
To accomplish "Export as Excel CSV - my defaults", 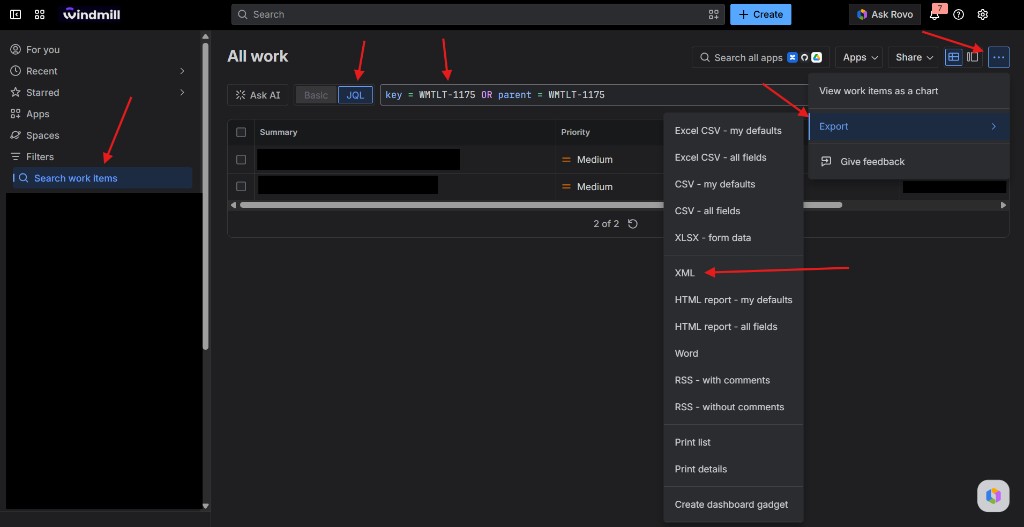I will tap(733, 131).
